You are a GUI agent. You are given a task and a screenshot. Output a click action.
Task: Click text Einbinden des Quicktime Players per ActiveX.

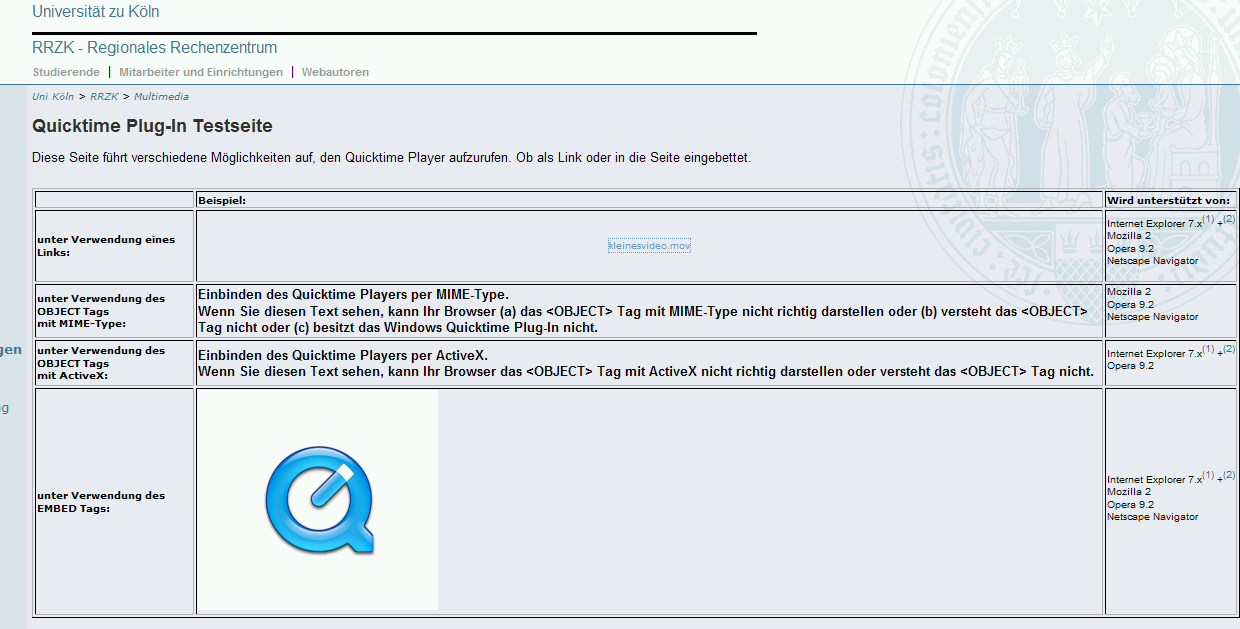(342, 355)
